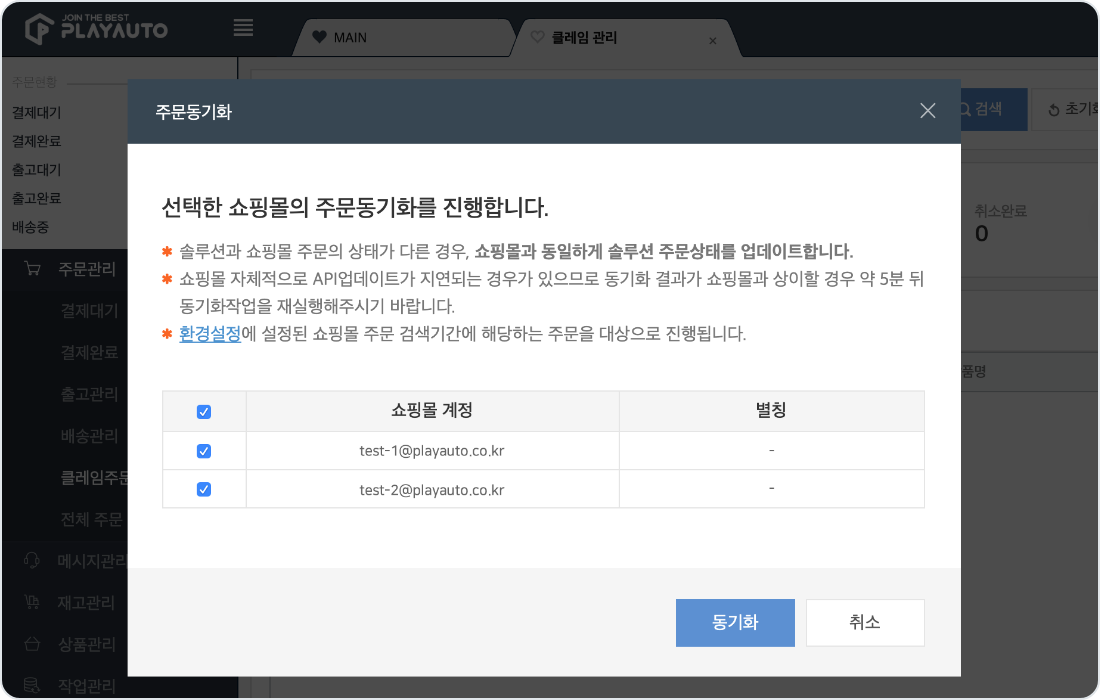Open 결제대기 in the 주문현황 list
The height and width of the screenshot is (700, 1100).
click(36, 113)
